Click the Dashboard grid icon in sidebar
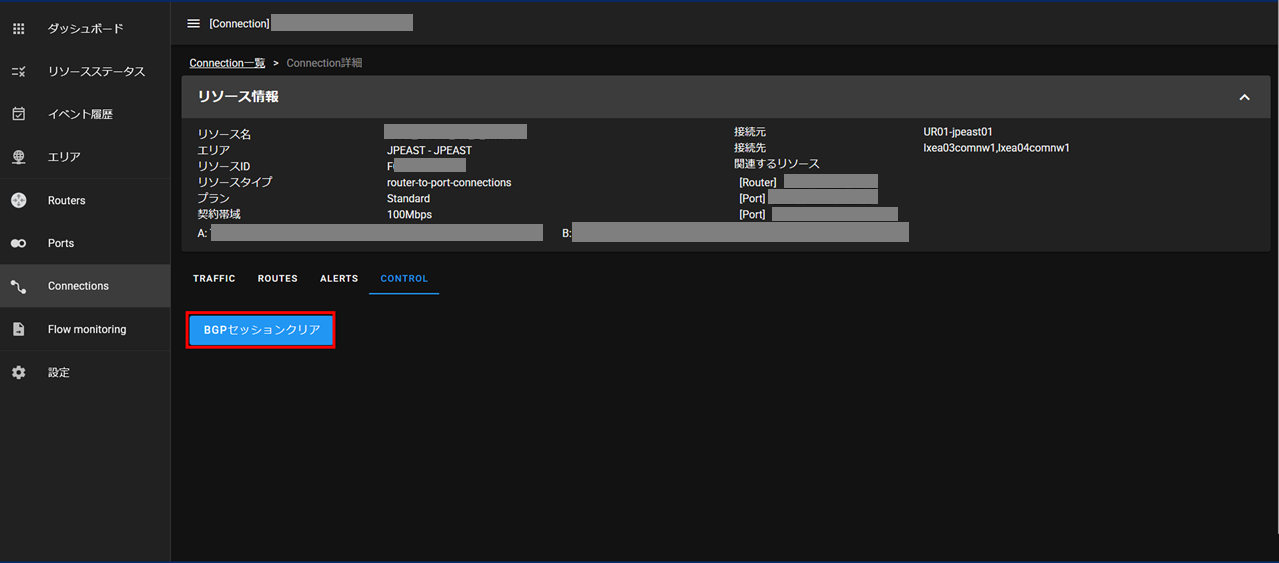 (x=18, y=29)
